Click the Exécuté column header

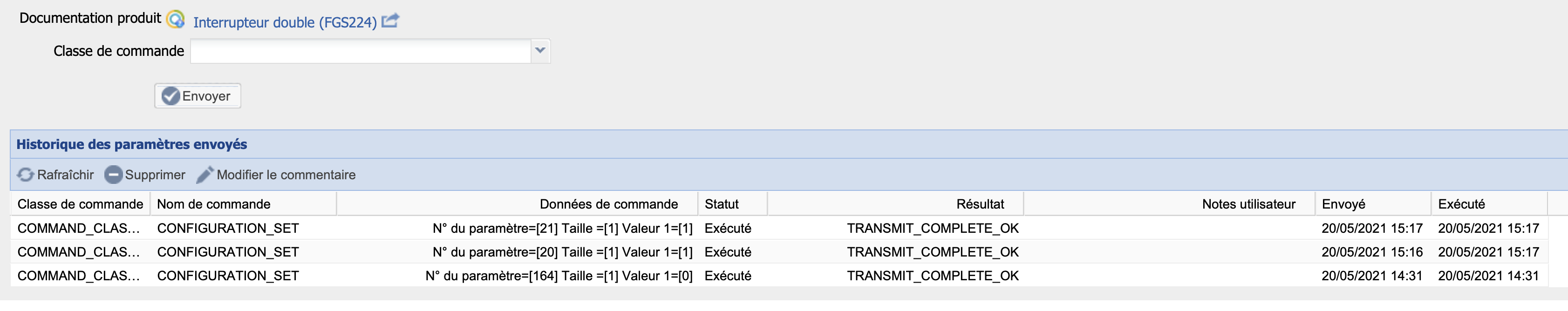coord(1461,204)
